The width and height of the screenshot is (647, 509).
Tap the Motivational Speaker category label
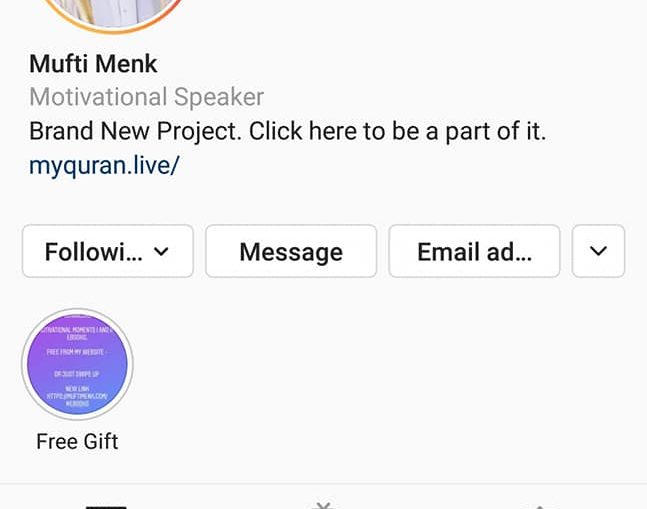coord(146,97)
